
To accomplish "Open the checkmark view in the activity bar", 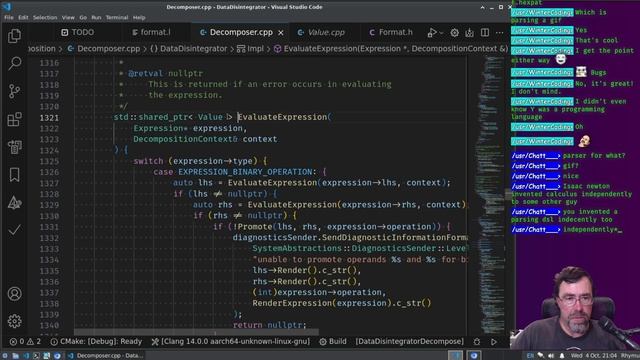I will (x=14, y=230).
